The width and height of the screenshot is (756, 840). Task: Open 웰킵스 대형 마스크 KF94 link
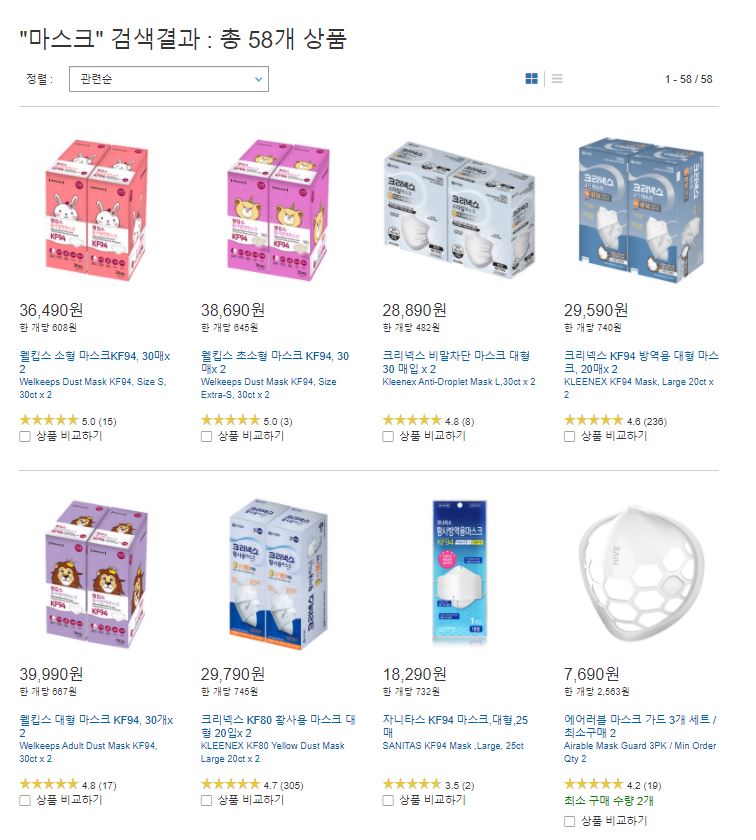click(96, 726)
